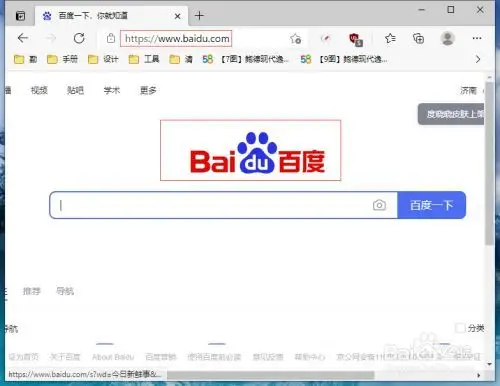This screenshot has width=500, height=386.
Task: Open the 58 【7图】 bookmark
Action: pyautogui.click(x=245, y=59)
